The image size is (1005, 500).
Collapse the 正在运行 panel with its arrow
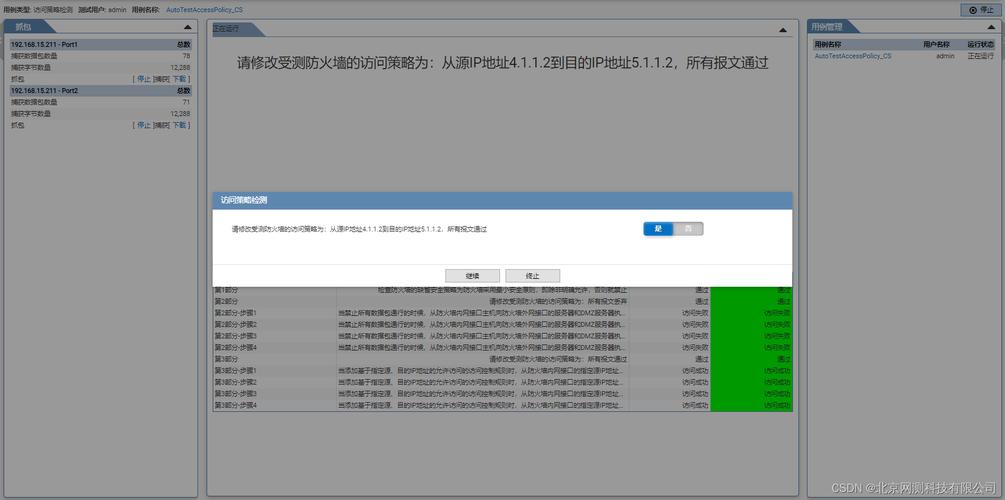point(783,29)
